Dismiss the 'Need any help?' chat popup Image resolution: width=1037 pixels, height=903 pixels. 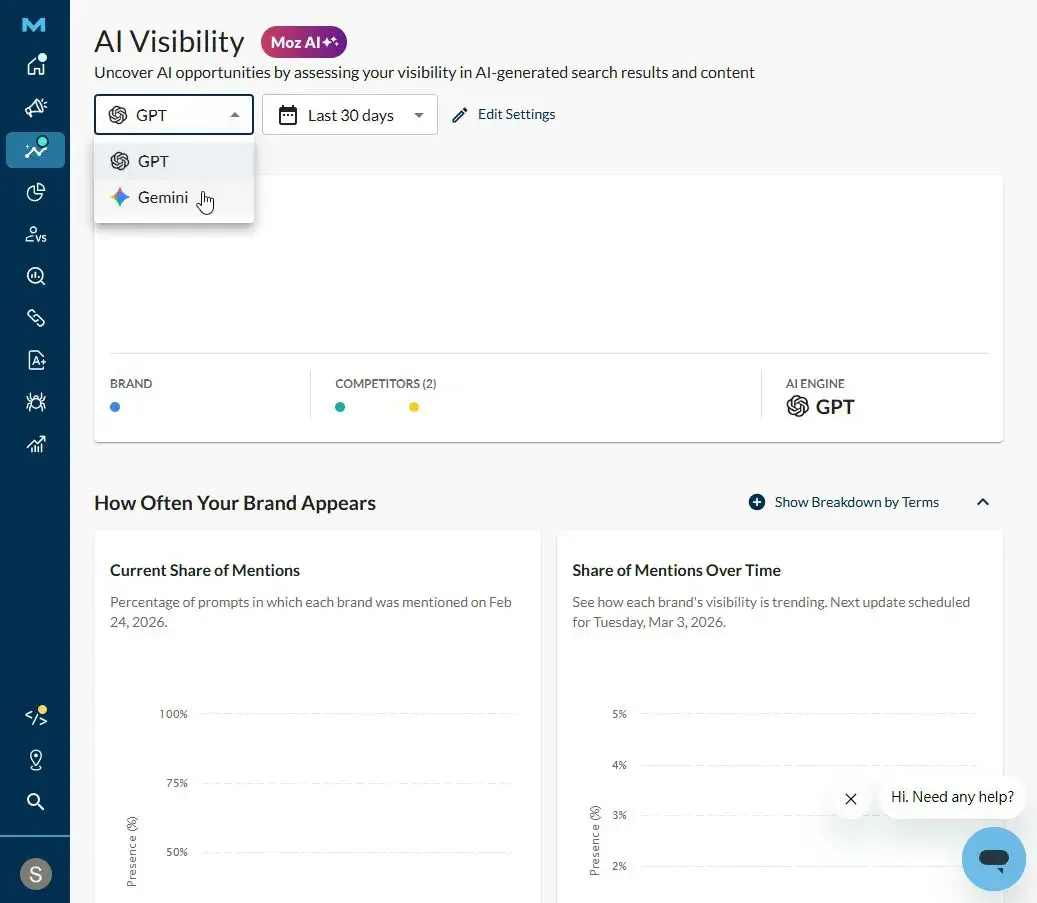[851, 799]
